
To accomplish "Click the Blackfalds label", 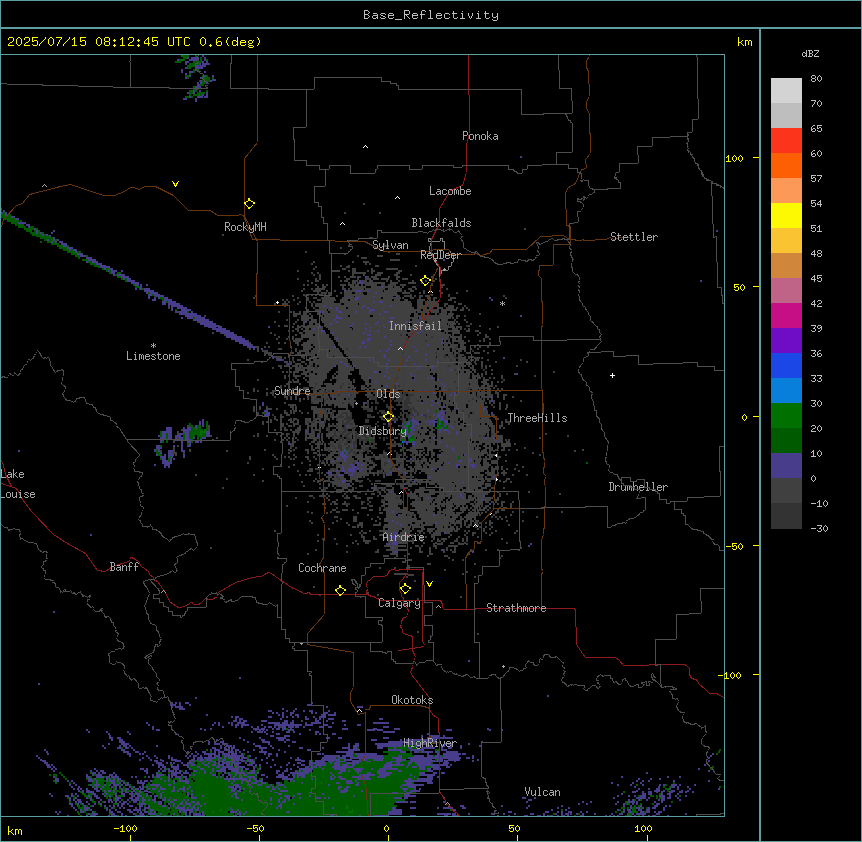I will coord(441,223).
